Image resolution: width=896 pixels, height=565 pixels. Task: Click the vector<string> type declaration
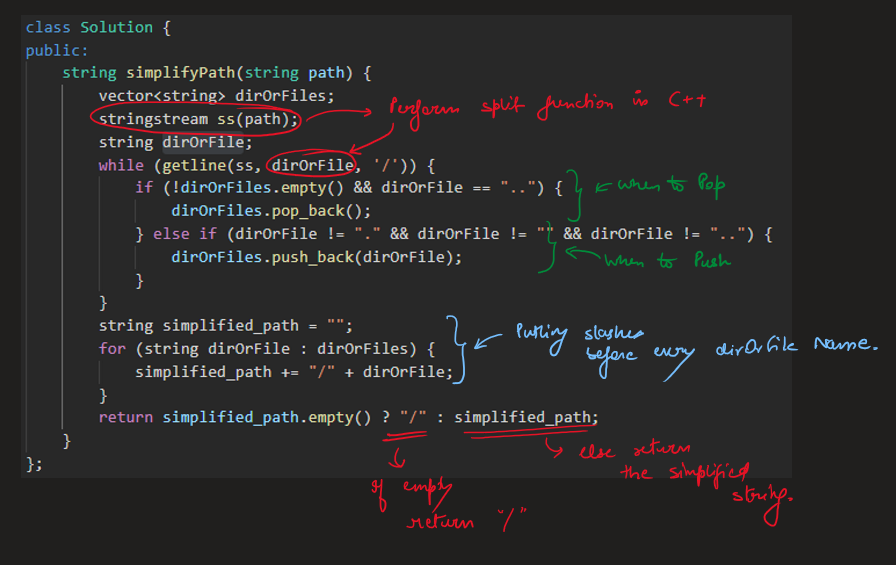[x=161, y=96]
